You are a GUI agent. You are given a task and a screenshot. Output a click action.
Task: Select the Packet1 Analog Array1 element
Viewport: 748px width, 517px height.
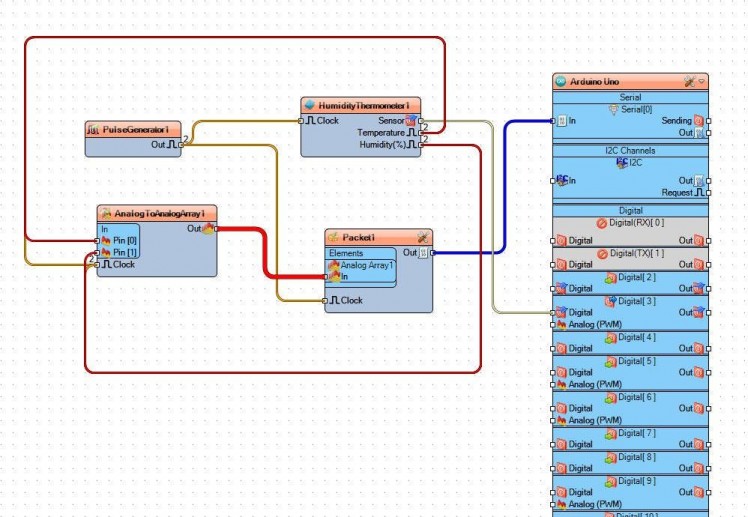pyautogui.click(x=362, y=265)
